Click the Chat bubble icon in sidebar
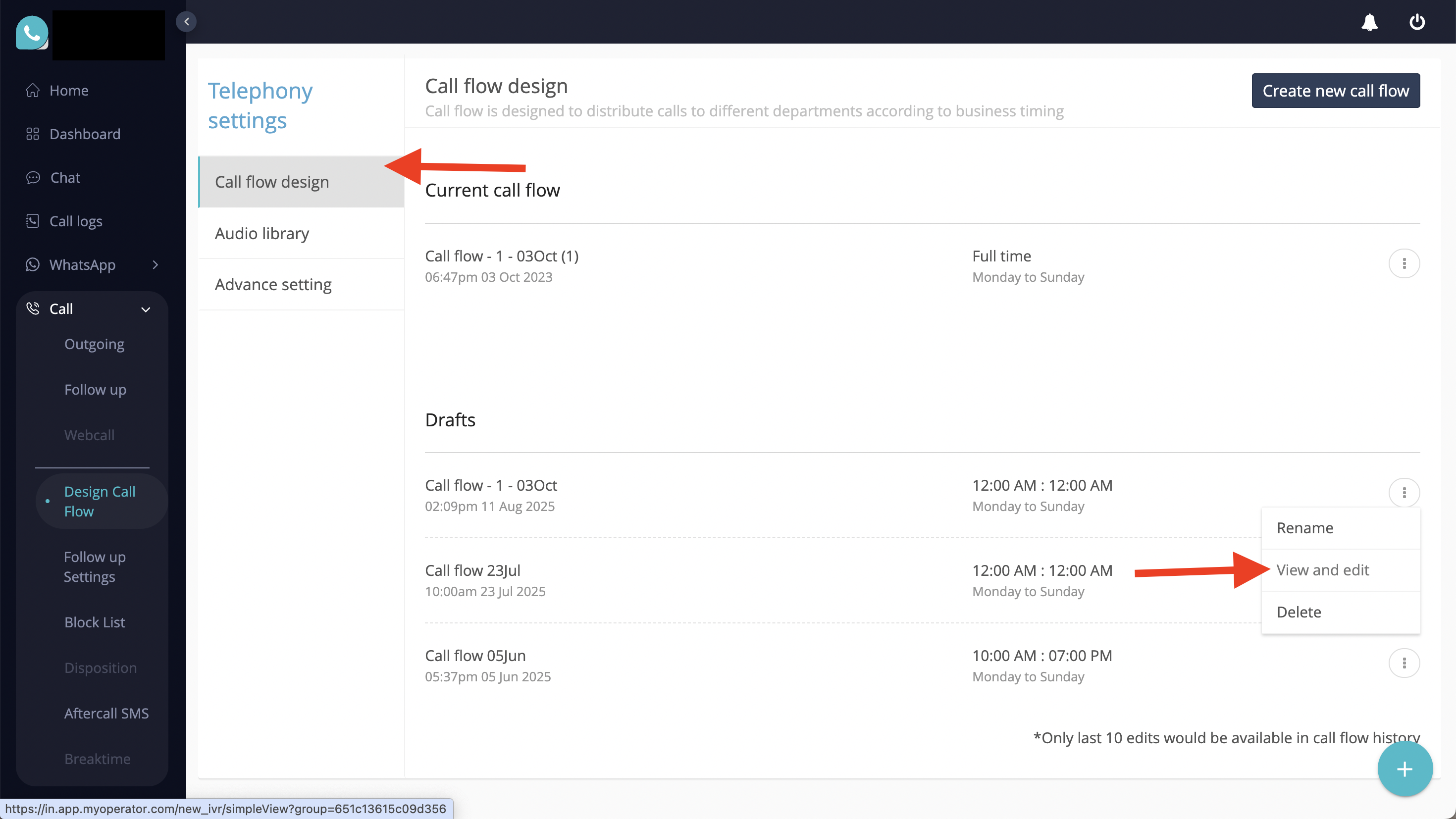 point(33,177)
